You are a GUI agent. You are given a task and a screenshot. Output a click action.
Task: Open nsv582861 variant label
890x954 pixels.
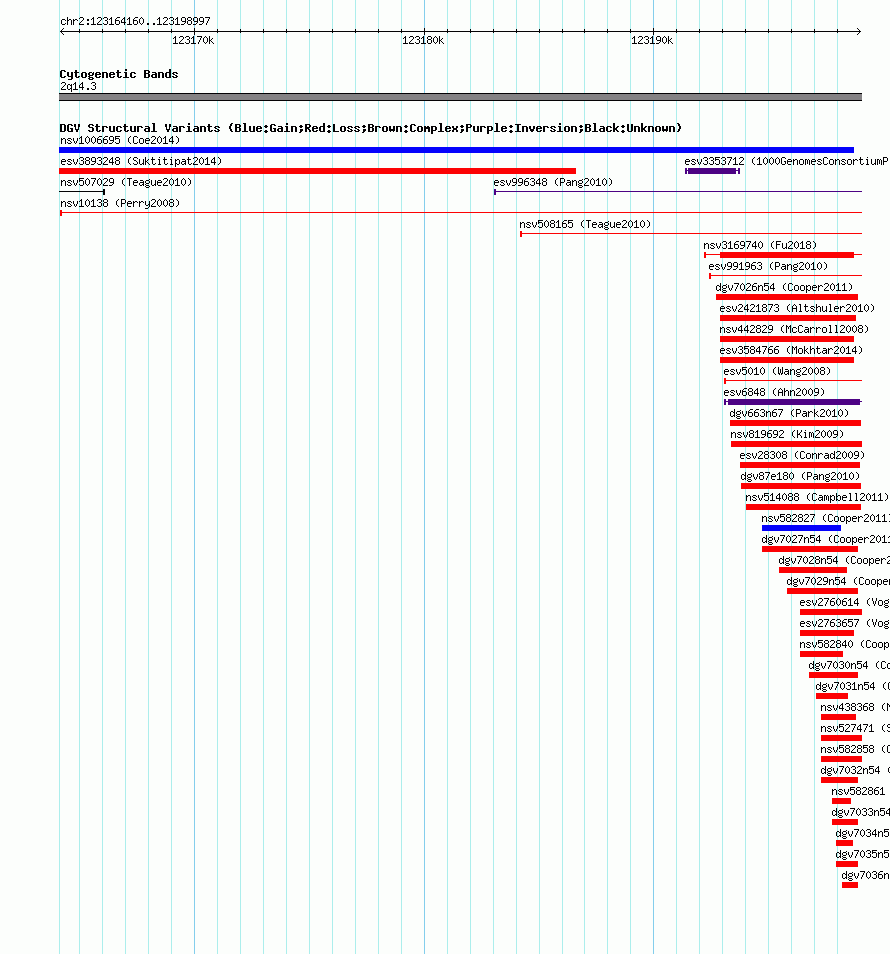858,791
